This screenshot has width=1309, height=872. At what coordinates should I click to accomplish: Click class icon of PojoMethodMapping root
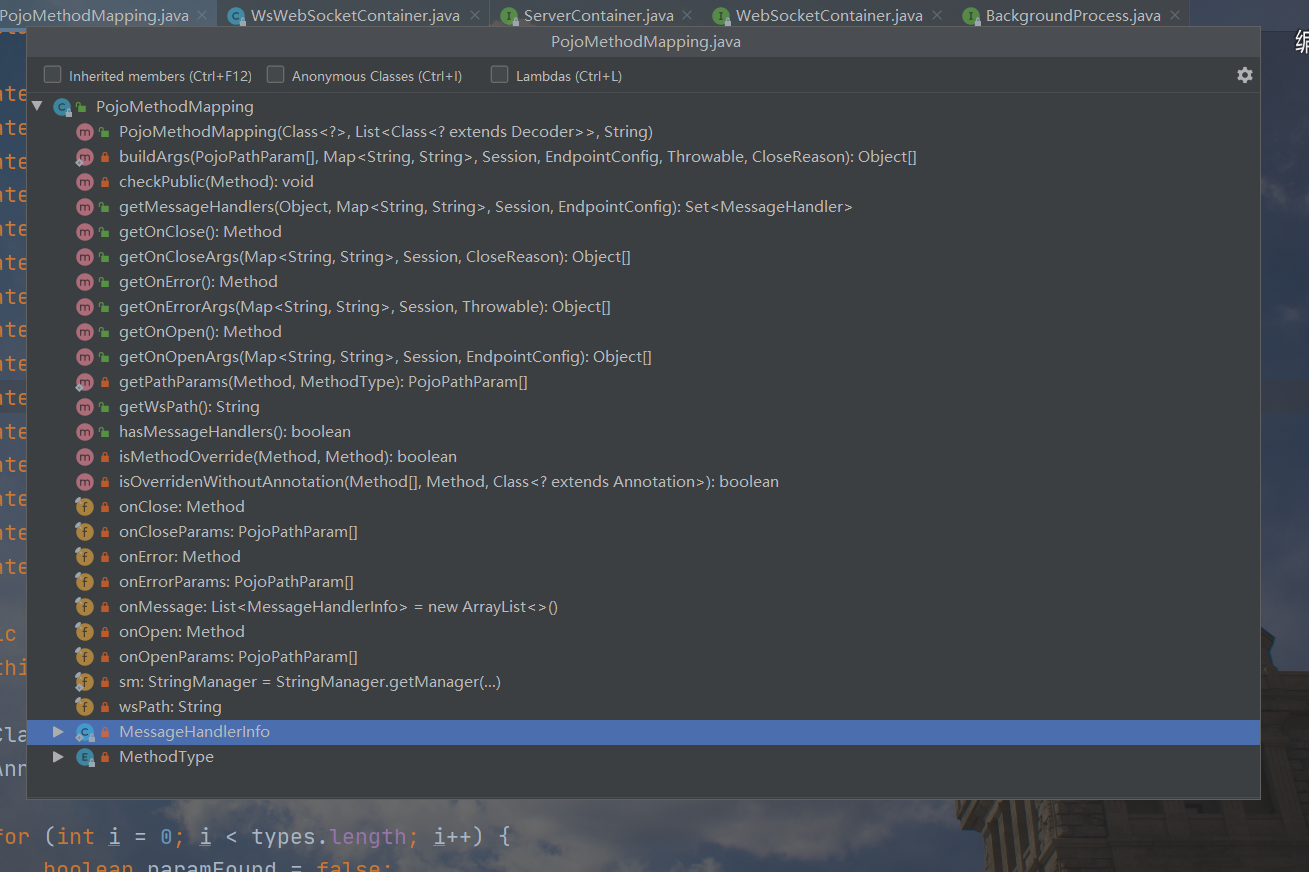[x=62, y=107]
